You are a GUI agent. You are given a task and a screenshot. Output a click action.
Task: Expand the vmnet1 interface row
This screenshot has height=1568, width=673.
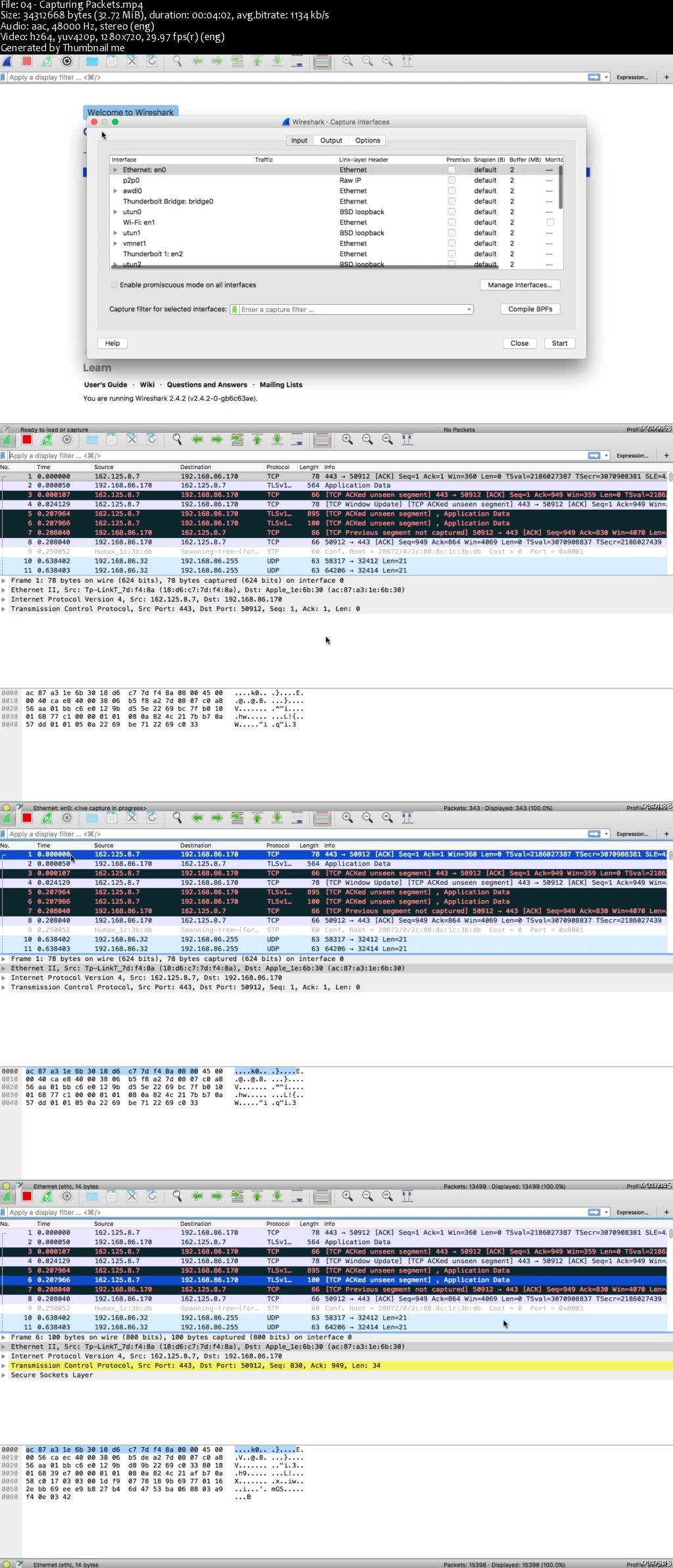pos(116,243)
